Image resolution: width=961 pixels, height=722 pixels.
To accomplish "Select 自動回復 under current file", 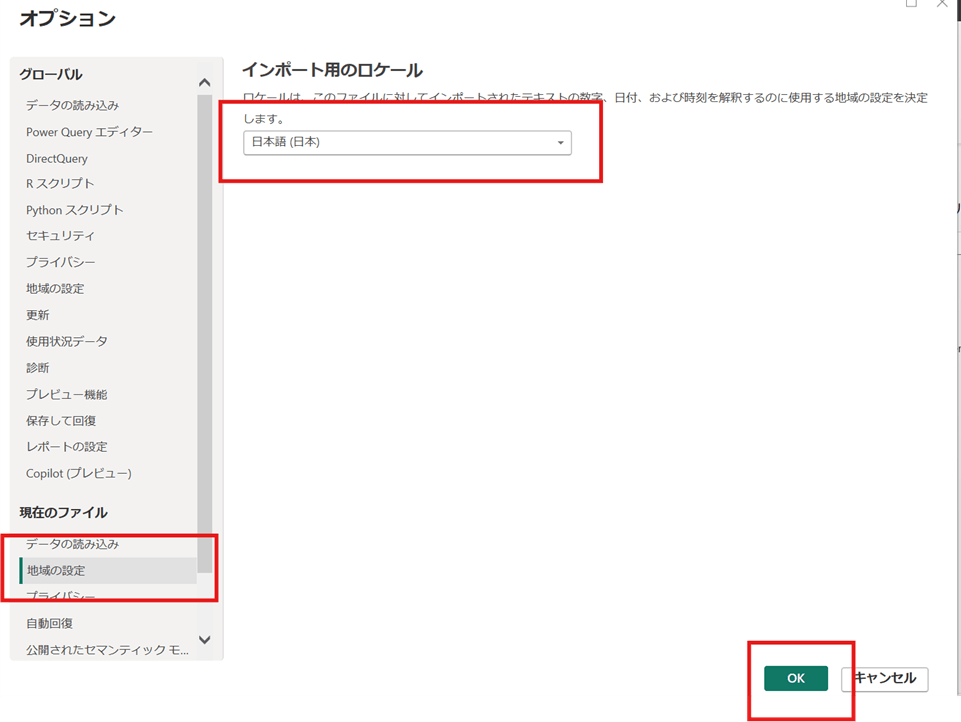I will click(x=49, y=623).
